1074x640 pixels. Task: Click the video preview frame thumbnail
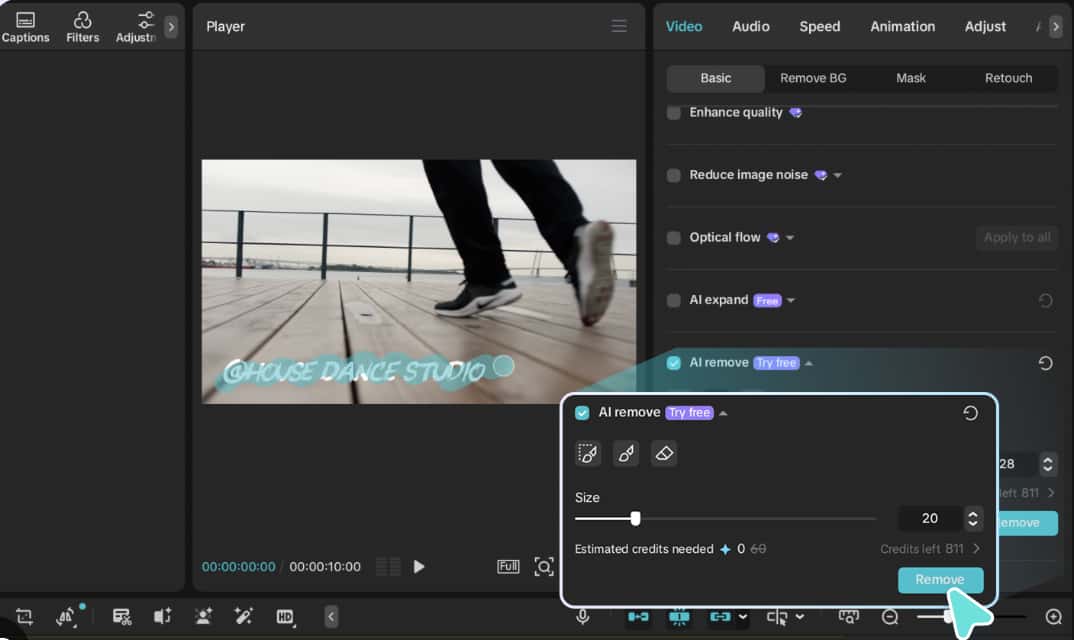(419, 282)
